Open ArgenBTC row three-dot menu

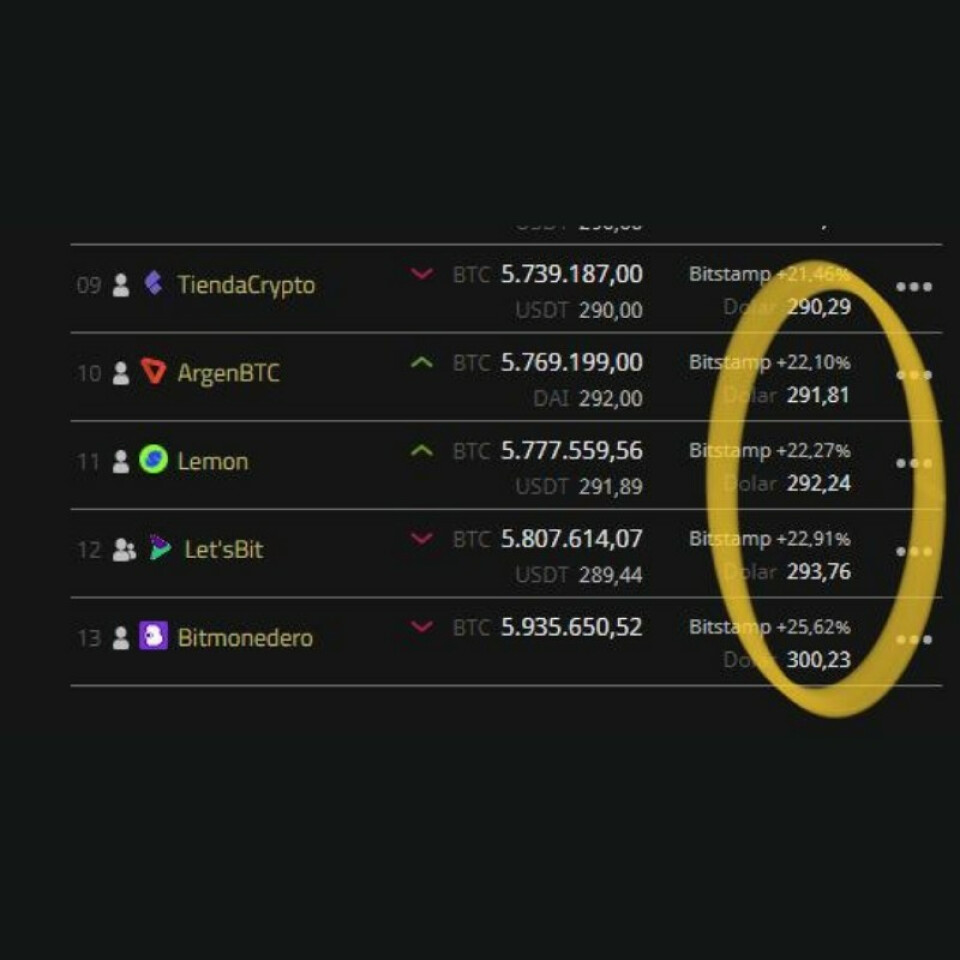[x=914, y=375]
